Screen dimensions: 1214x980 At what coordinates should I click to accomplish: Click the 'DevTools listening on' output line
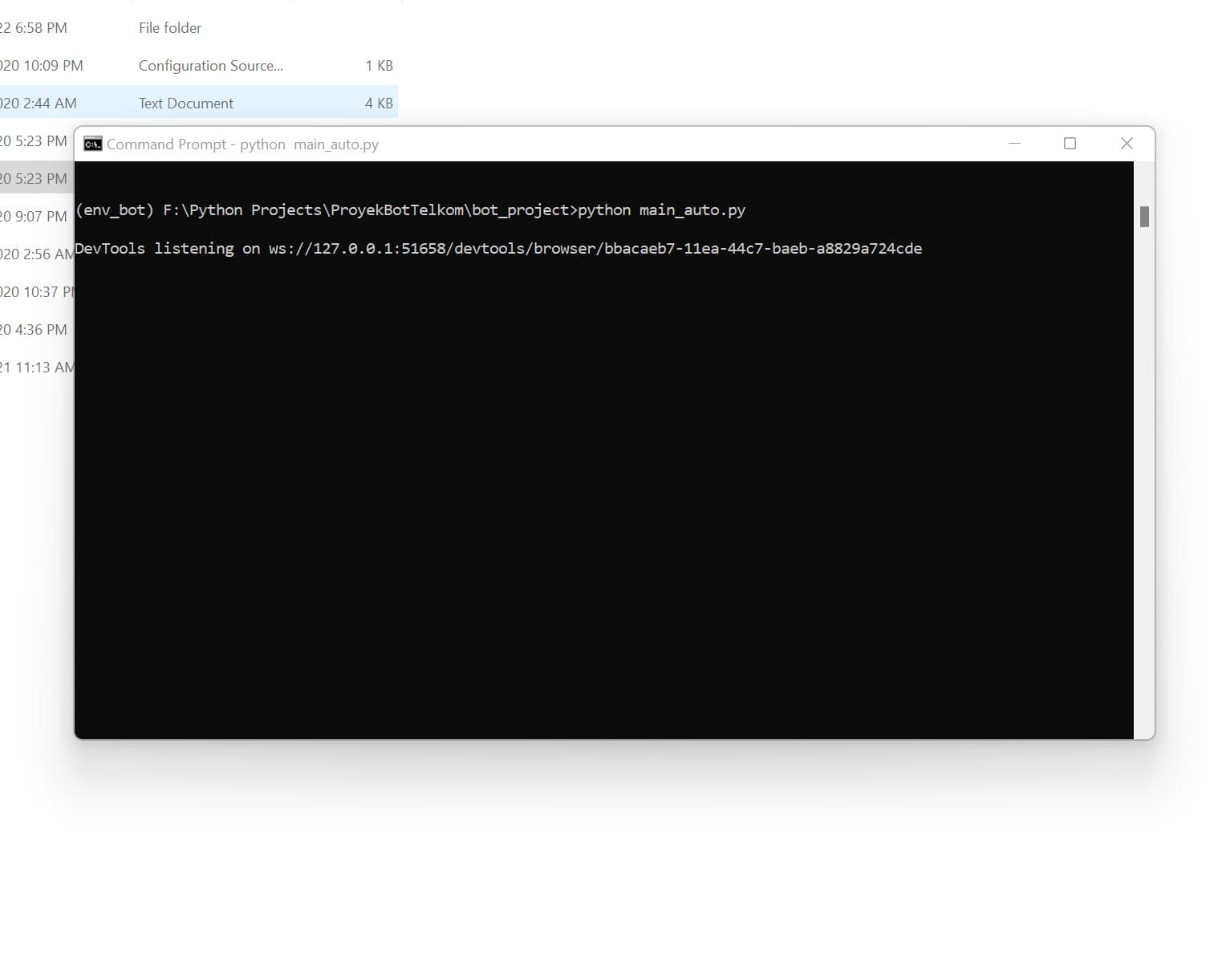coord(498,249)
